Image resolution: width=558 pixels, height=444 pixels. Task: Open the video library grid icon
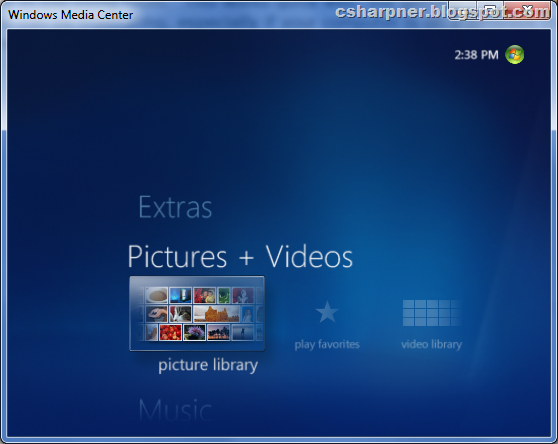pyautogui.click(x=432, y=313)
